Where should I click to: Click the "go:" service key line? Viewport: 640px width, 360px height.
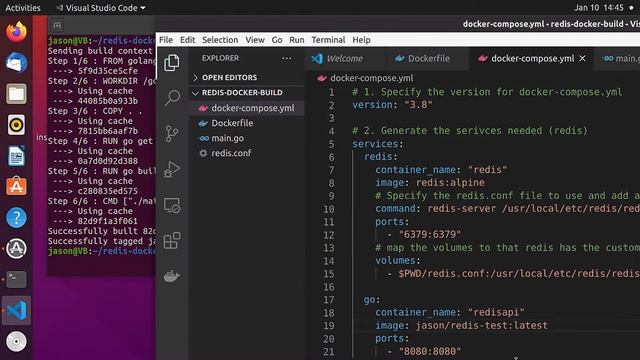[372, 300]
